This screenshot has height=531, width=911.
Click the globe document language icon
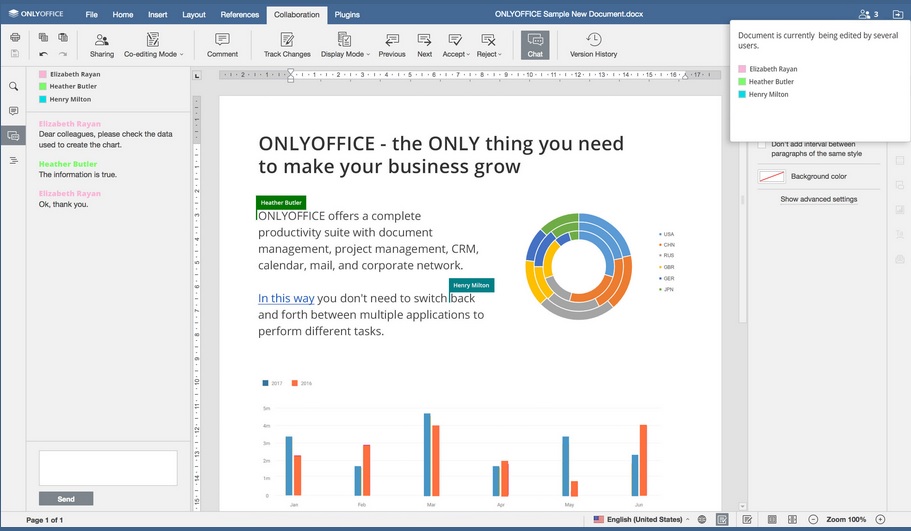pos(702,519)
